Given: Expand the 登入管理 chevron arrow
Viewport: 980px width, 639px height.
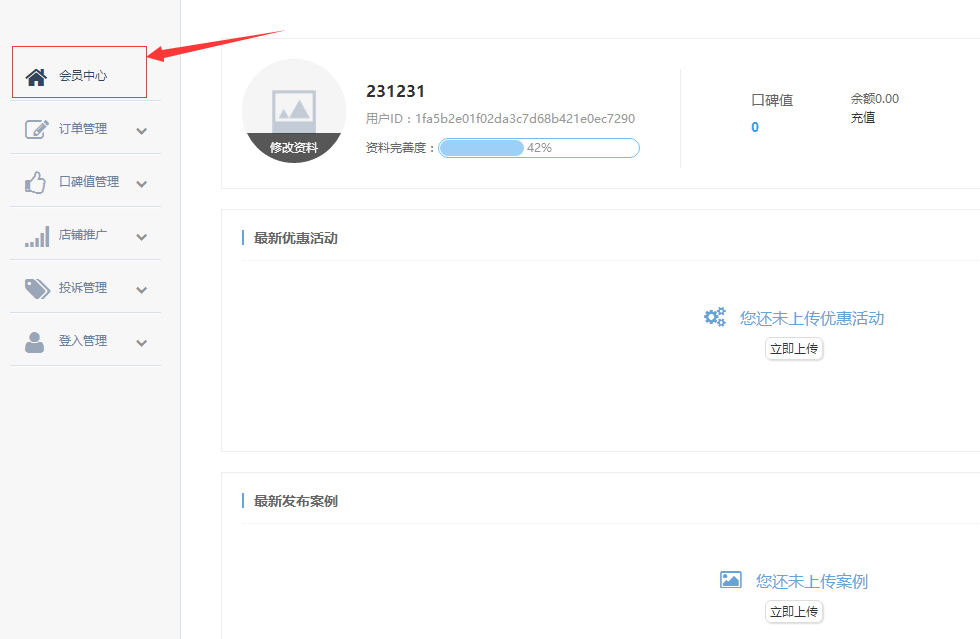Looking at the screenshot, I should point(141,343).
